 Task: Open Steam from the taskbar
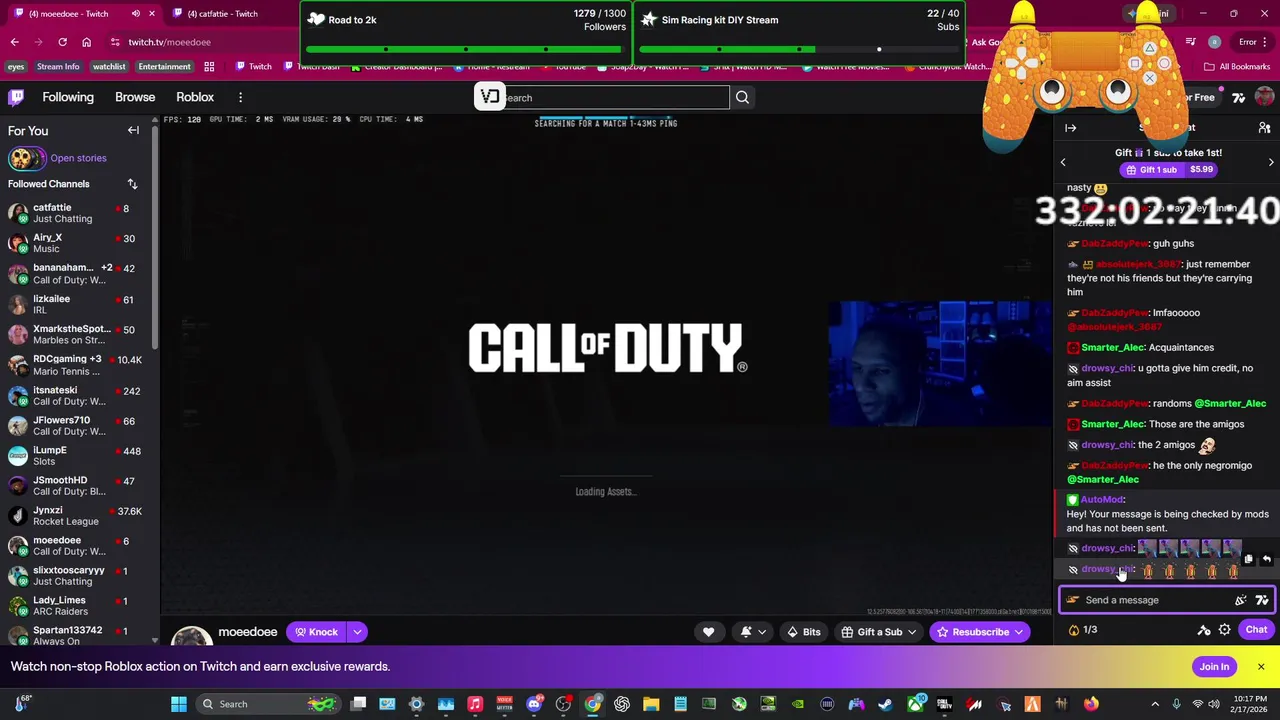coord(885,704)
